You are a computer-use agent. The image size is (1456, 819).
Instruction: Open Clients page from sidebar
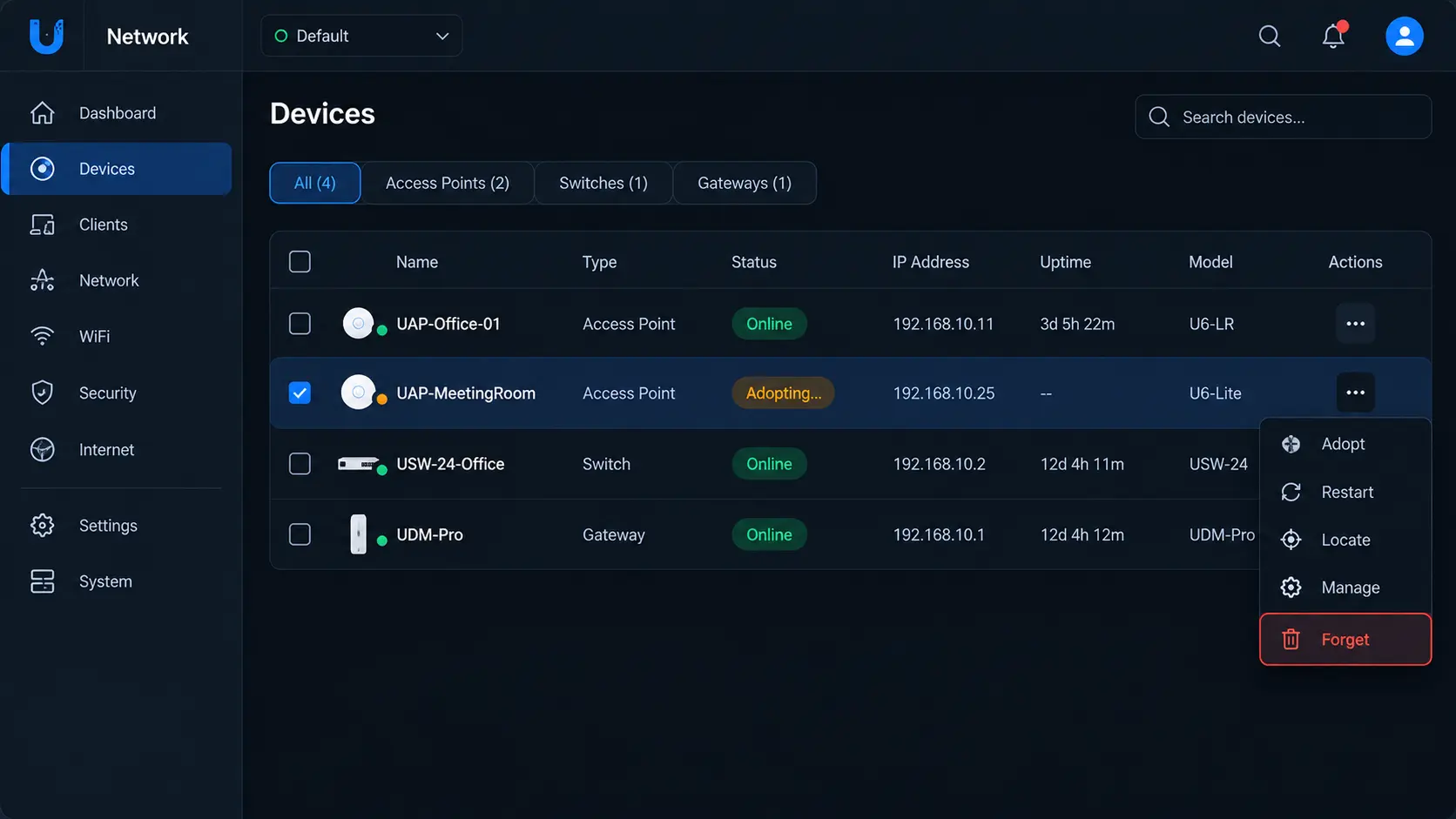[118, 225]
